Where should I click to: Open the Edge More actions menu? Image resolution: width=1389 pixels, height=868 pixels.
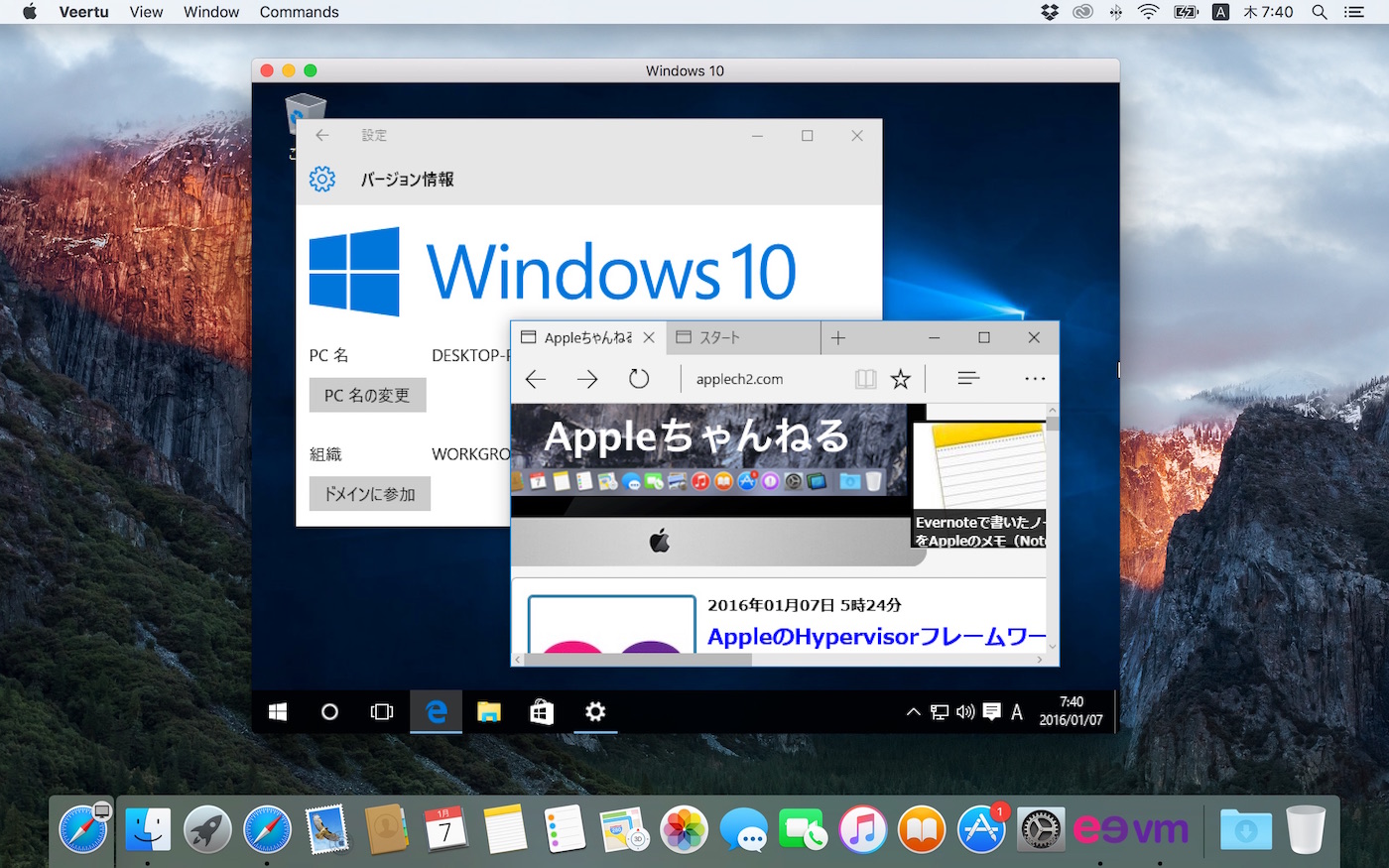coord(1035,379)
